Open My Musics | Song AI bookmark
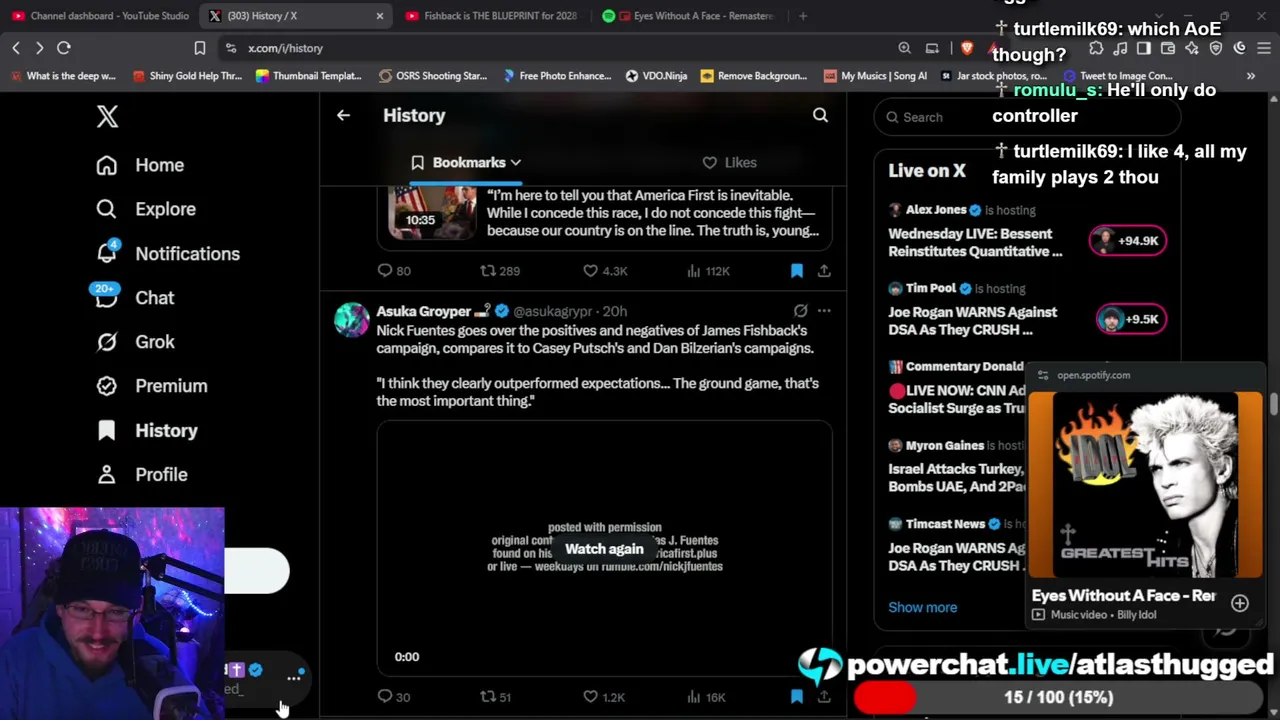Image resolution: width=1280 pixels, height=720 pixels. tap(876, 76)
